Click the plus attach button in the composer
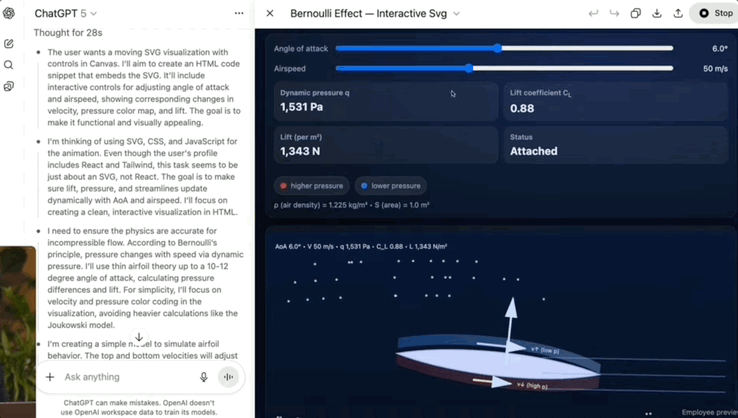Viewport: 738px width, 418px height. [x=50, y=377]
